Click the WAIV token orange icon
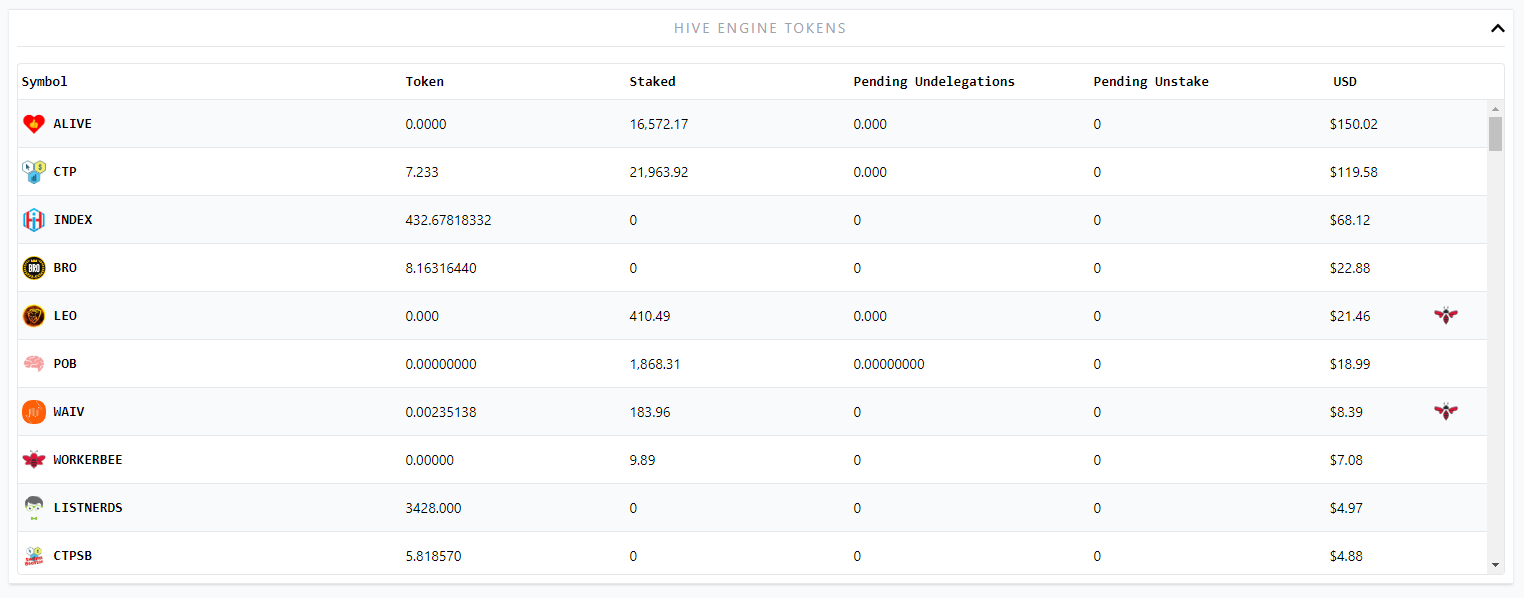The width and height of the screenshot is (1524, 598). point(34,412)
